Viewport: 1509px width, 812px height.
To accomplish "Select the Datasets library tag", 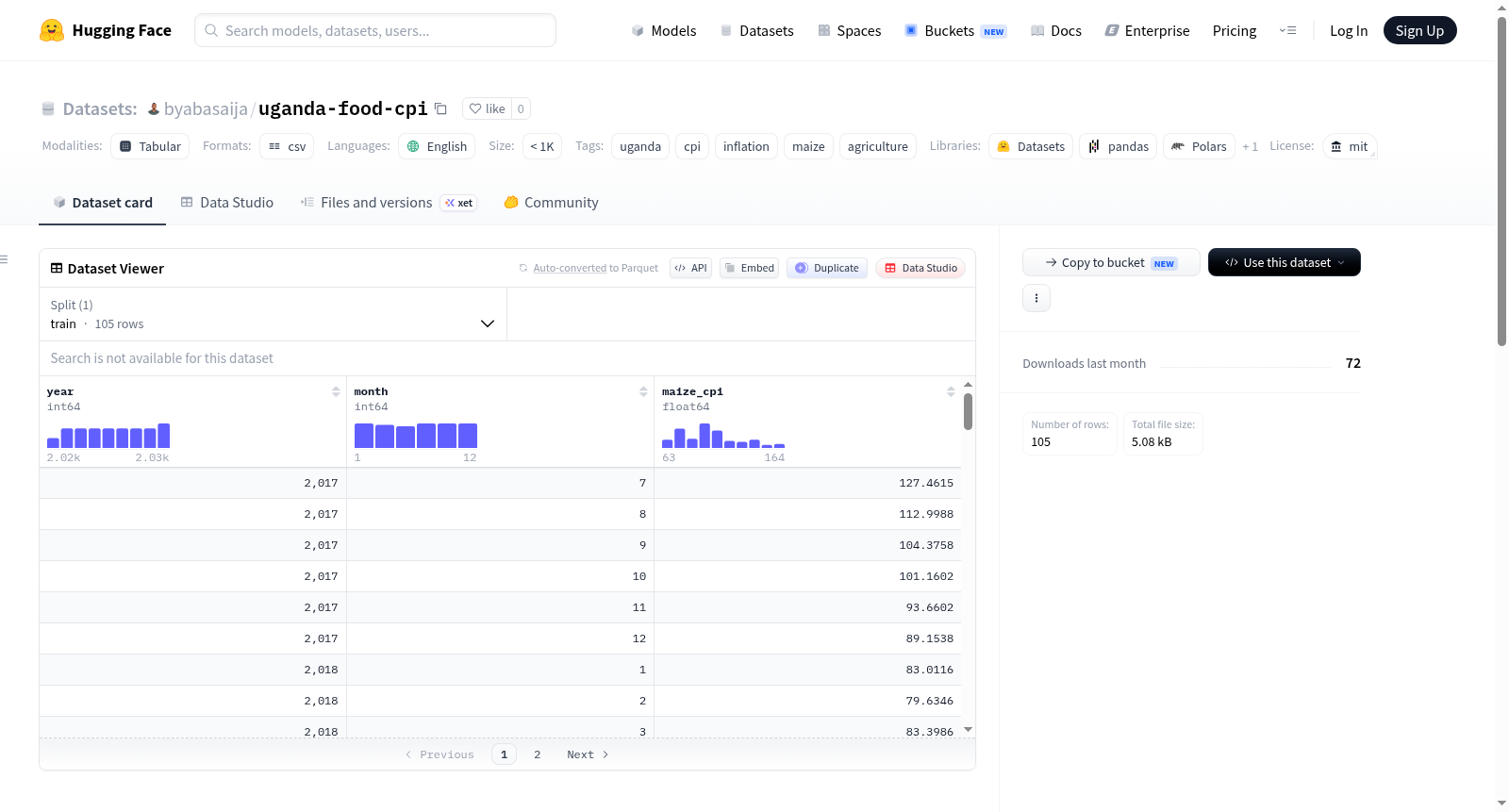I will click(x=1031, y=146).
